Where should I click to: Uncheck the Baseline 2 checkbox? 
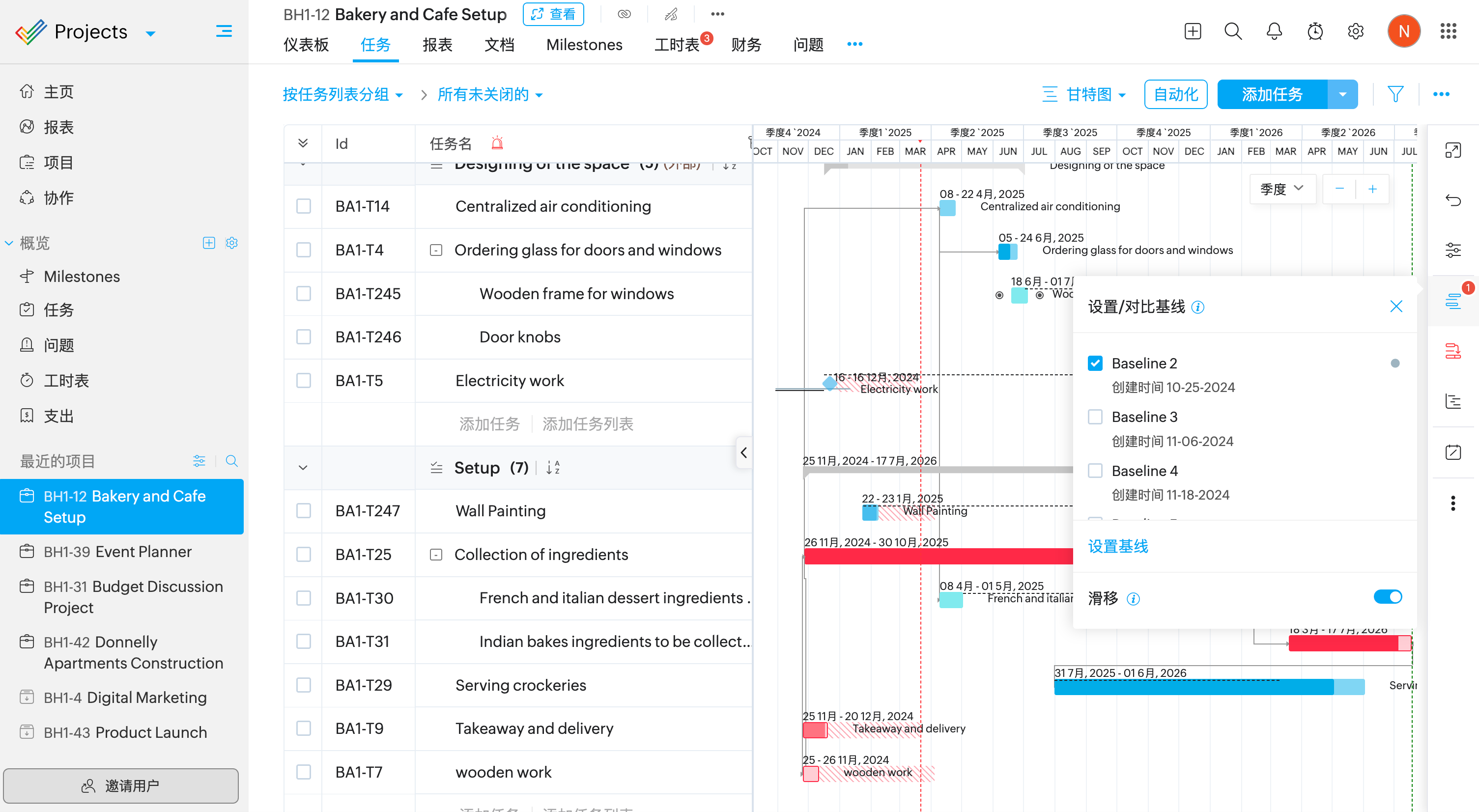(x=1095, y=363)
